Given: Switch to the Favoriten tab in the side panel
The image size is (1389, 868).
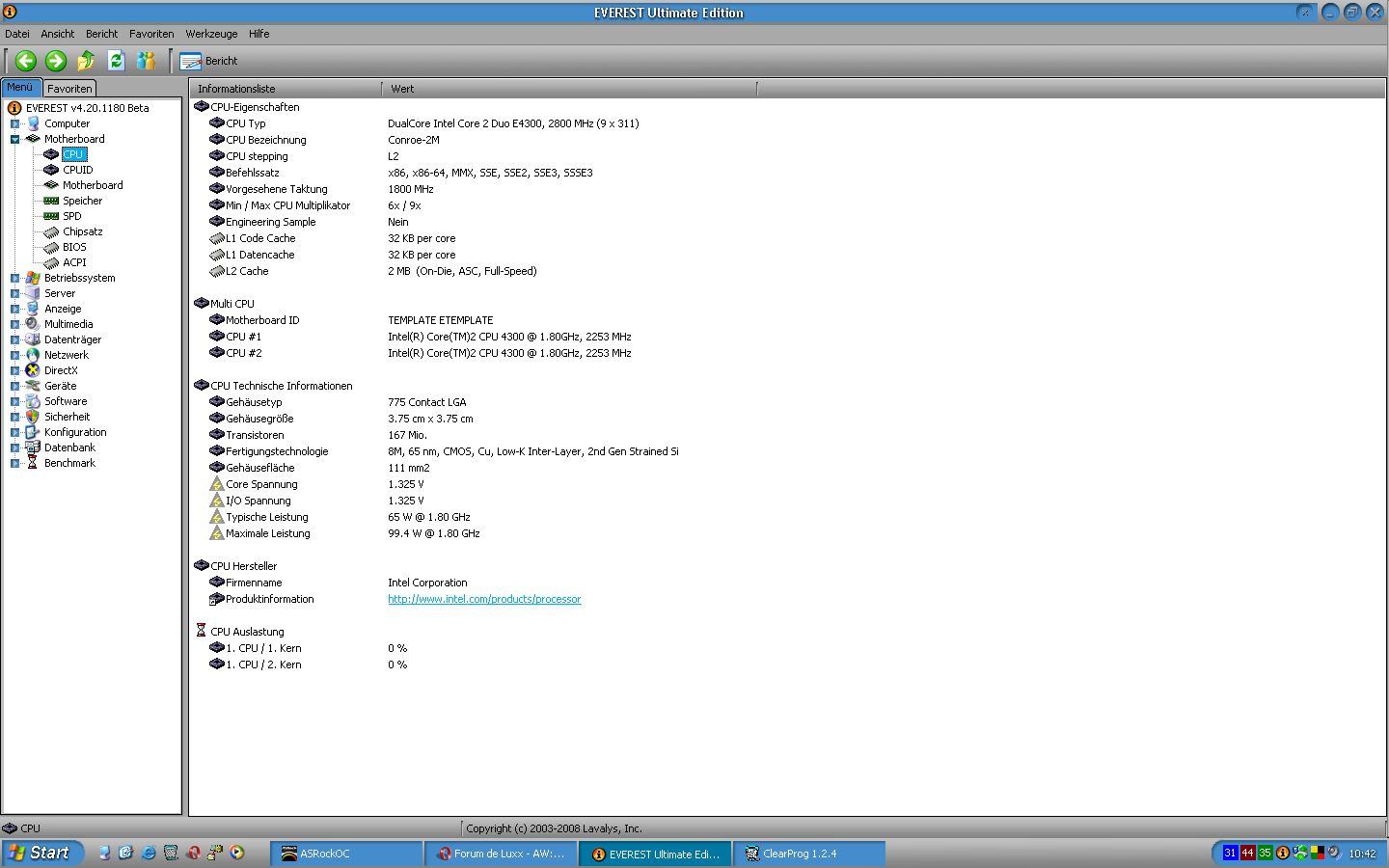Looking at the screenshot, I should (69, 89).
